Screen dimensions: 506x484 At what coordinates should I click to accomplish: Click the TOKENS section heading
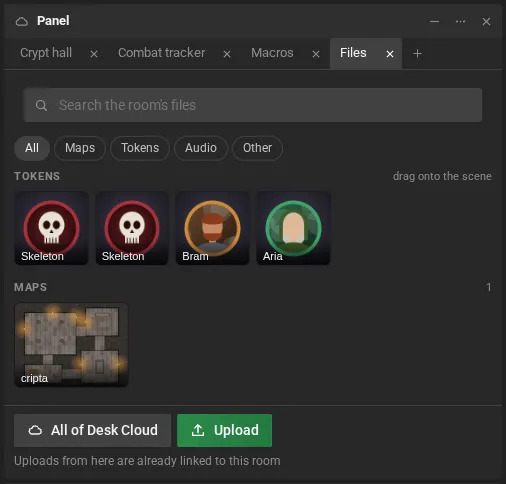tap(37, 176)
